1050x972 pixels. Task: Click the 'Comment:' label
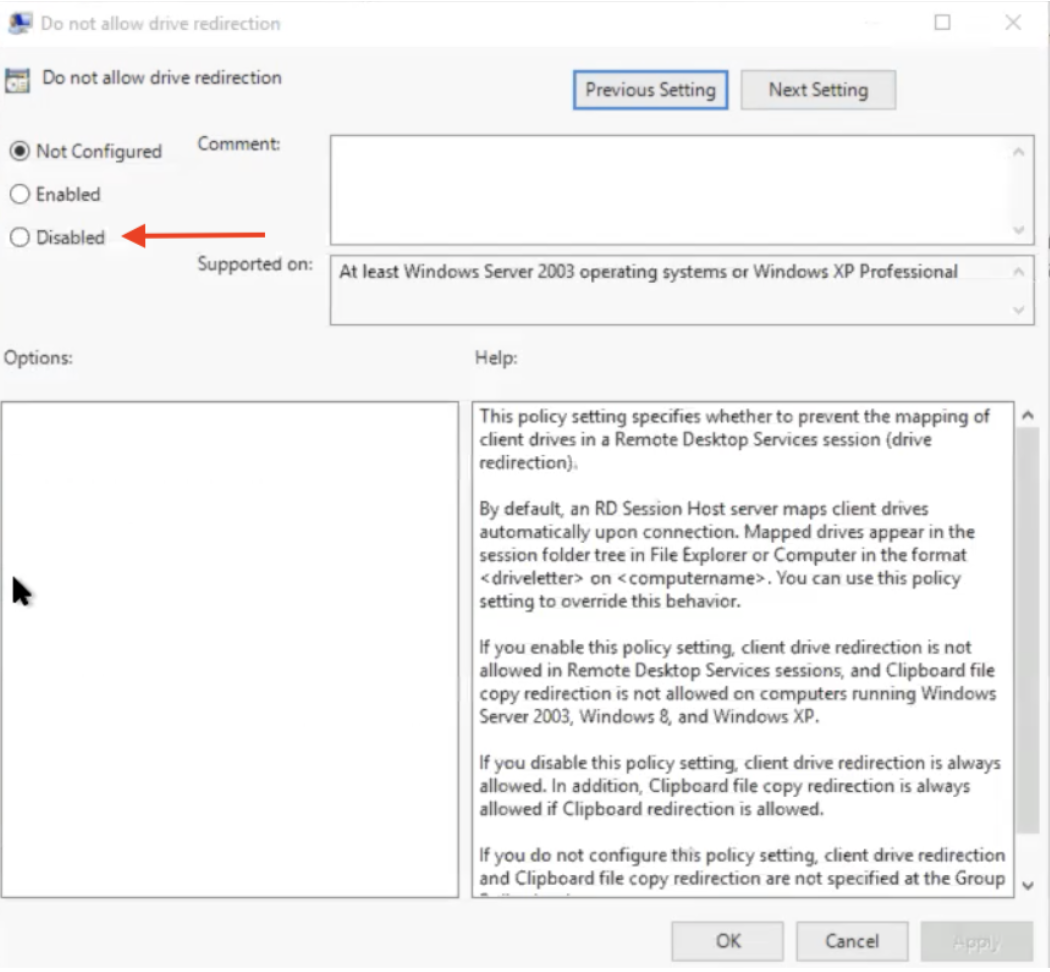pos(238,144)
